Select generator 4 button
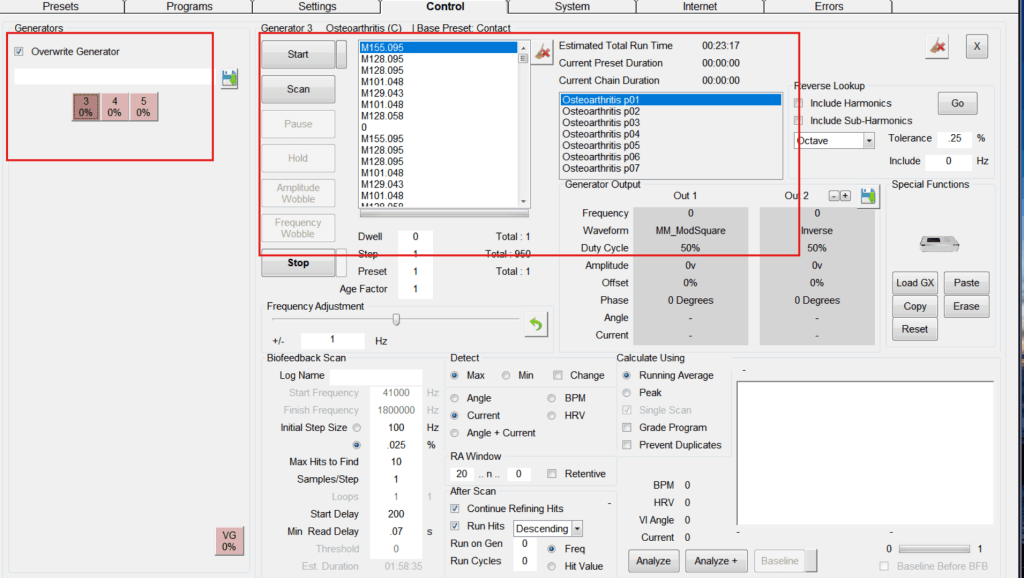Image resolution: width=1024 pixels, height=578 pixels. pyautogui.click(x=115, y=106)
